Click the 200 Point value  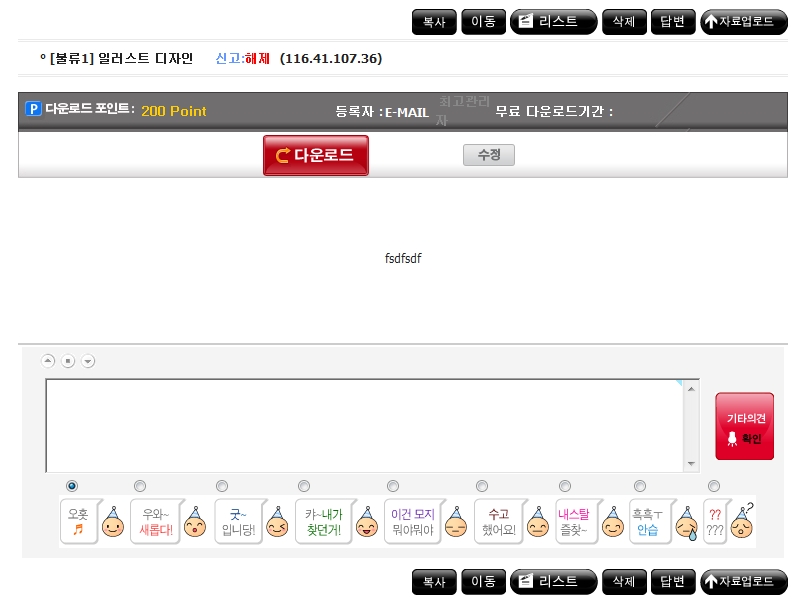click(173, 111)
